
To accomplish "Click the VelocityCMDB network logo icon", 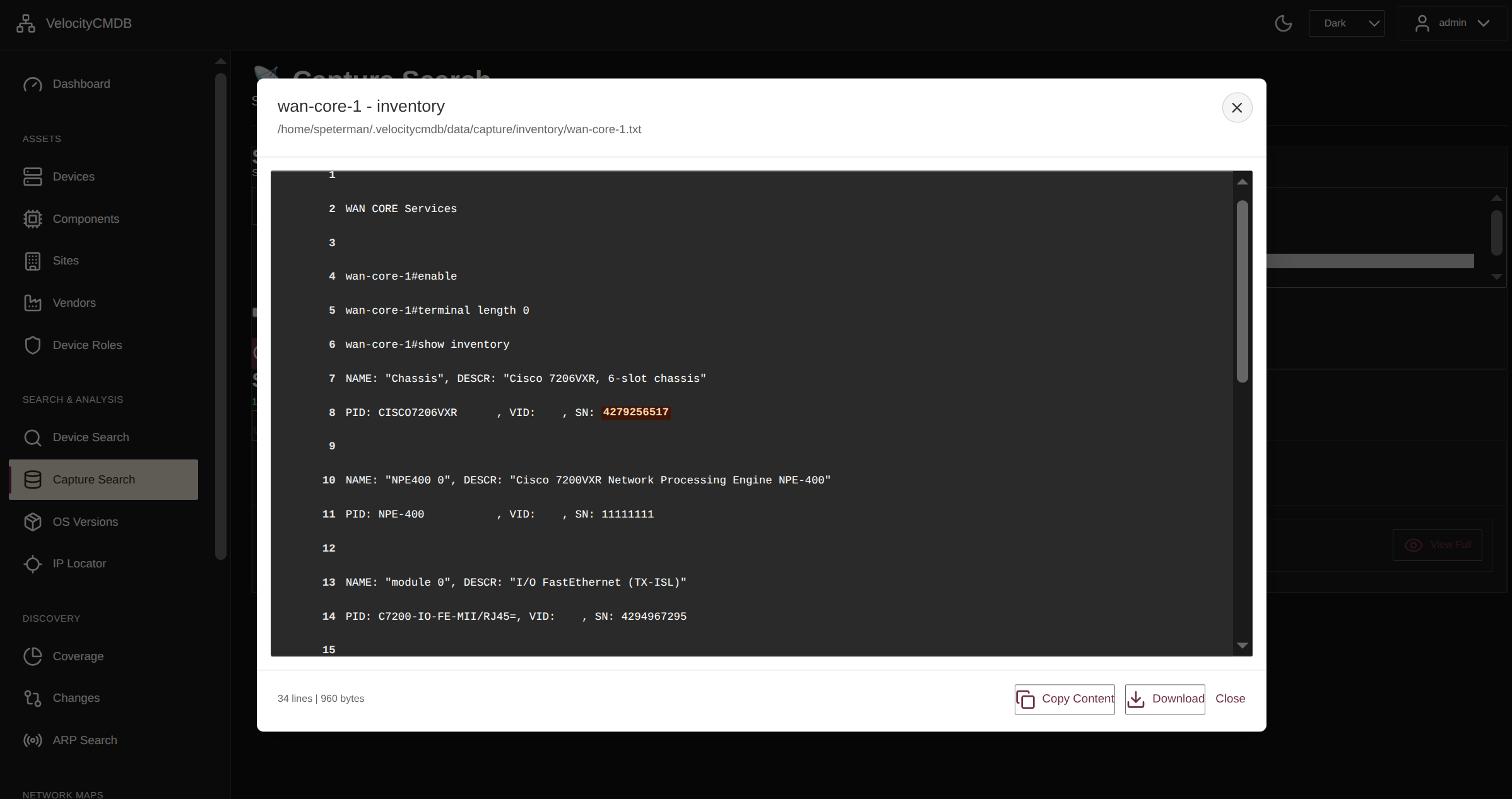I will click(26, 23).
